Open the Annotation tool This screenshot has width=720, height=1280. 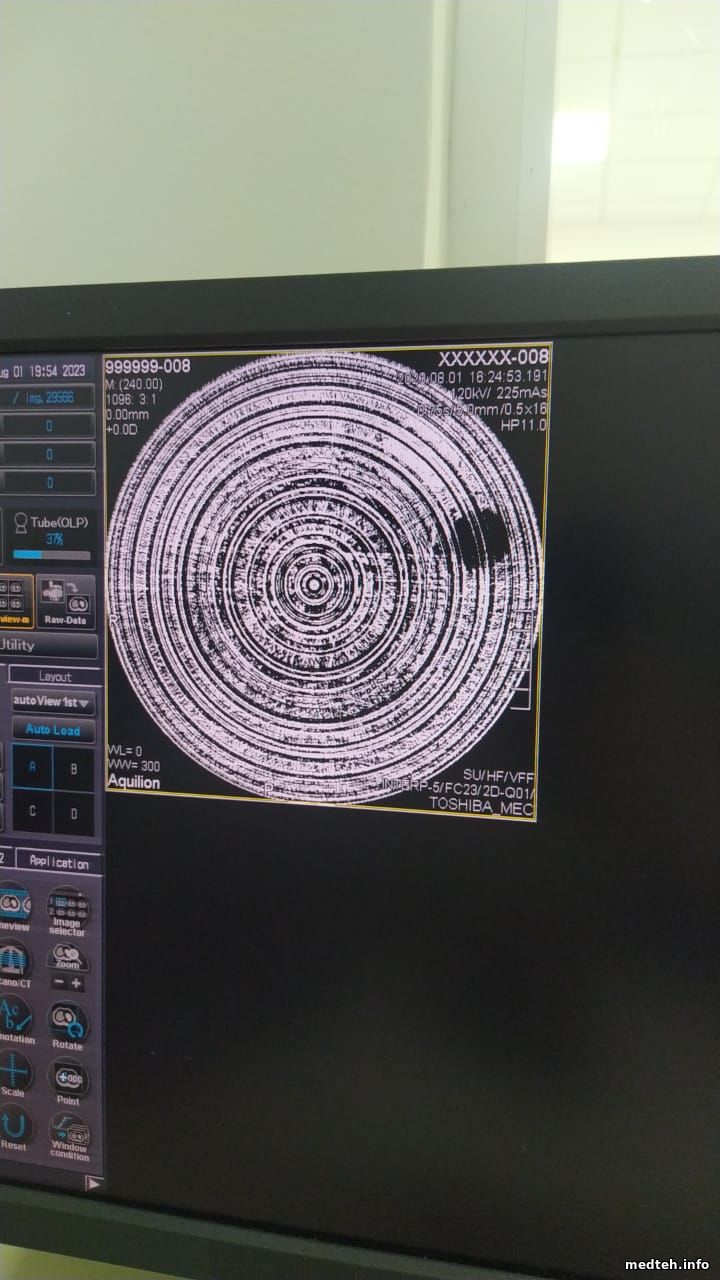(x=13, y=1021)
